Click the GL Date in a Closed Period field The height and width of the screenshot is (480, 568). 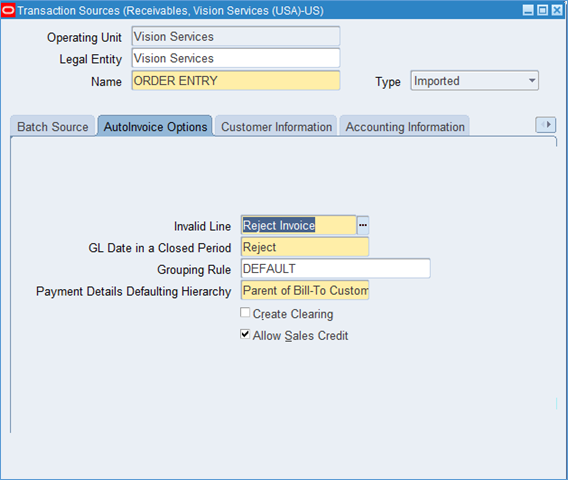[305, 247]
